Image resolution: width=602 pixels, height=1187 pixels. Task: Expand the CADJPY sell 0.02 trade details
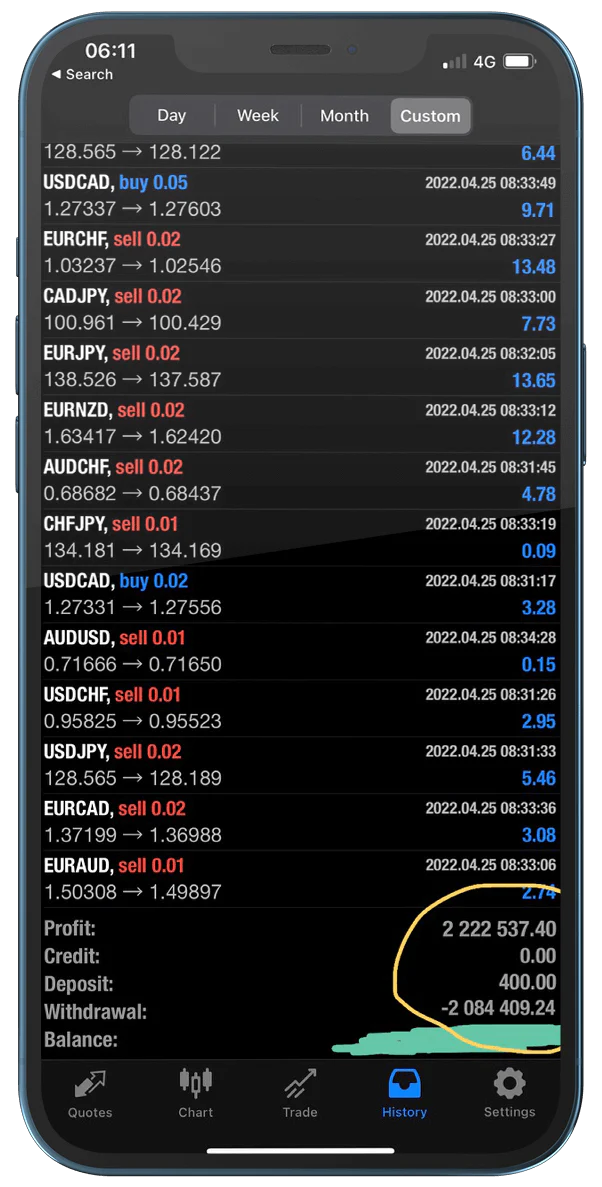300,310
